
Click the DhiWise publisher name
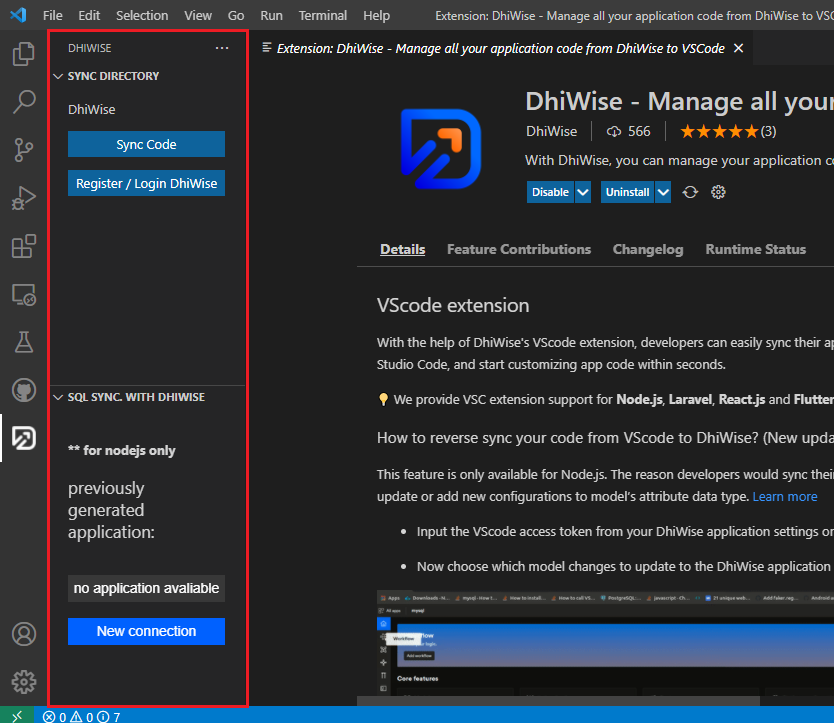click(x=551, y=131)
